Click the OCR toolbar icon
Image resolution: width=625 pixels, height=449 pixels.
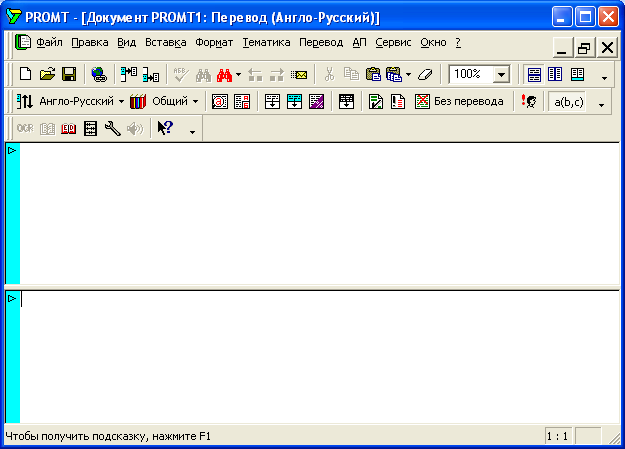pos(25,128)
